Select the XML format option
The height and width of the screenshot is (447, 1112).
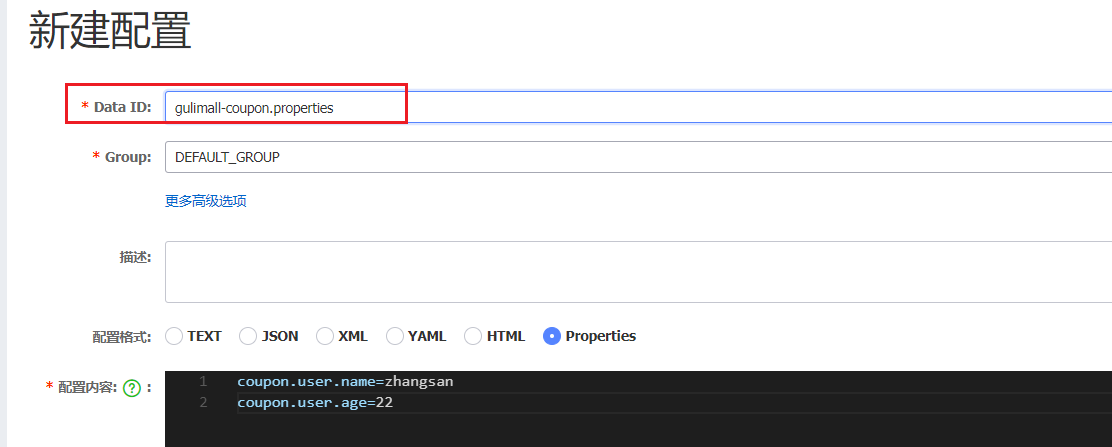tap(325, 336)
